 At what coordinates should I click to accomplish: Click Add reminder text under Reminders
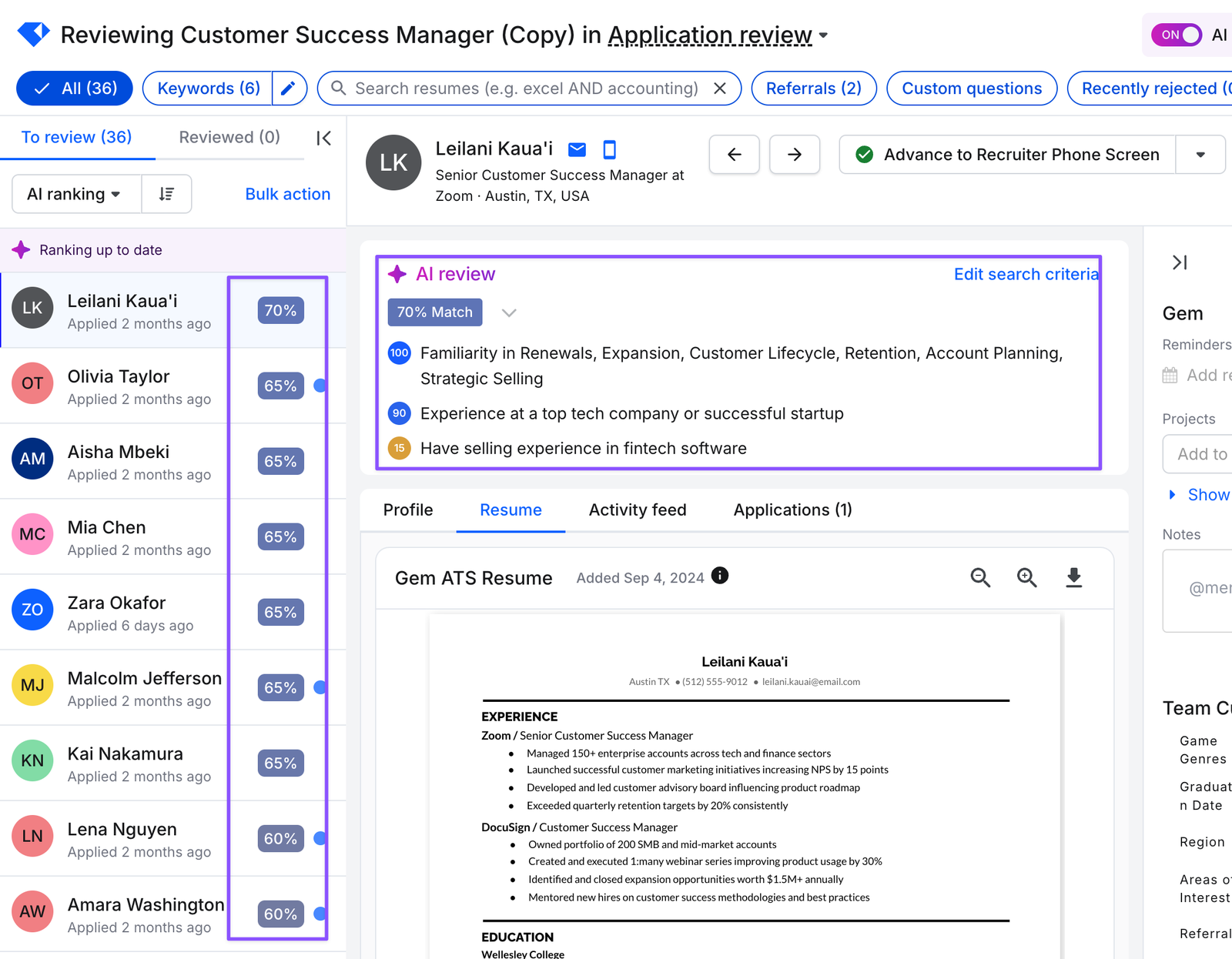pyautogui.click(x=1209, y=376)
